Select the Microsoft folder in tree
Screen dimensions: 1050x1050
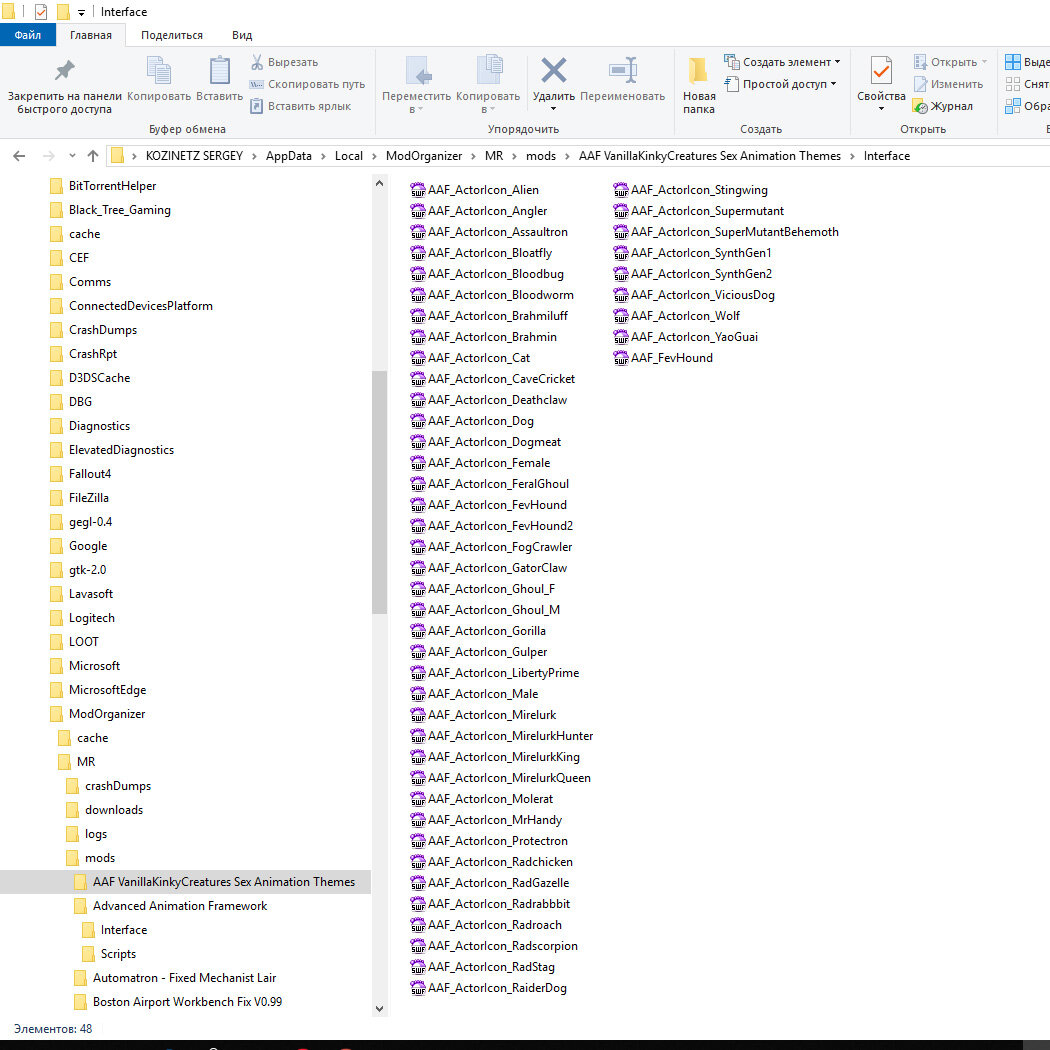point(94,666)
